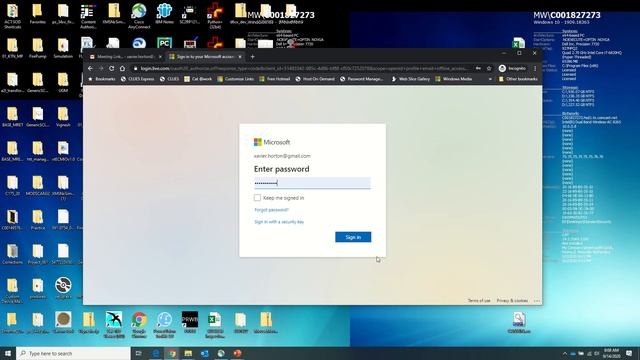Select the Content Authoring desktop shortcut
Viewport: 640px width, 360px height.
(x=88, y=16)
